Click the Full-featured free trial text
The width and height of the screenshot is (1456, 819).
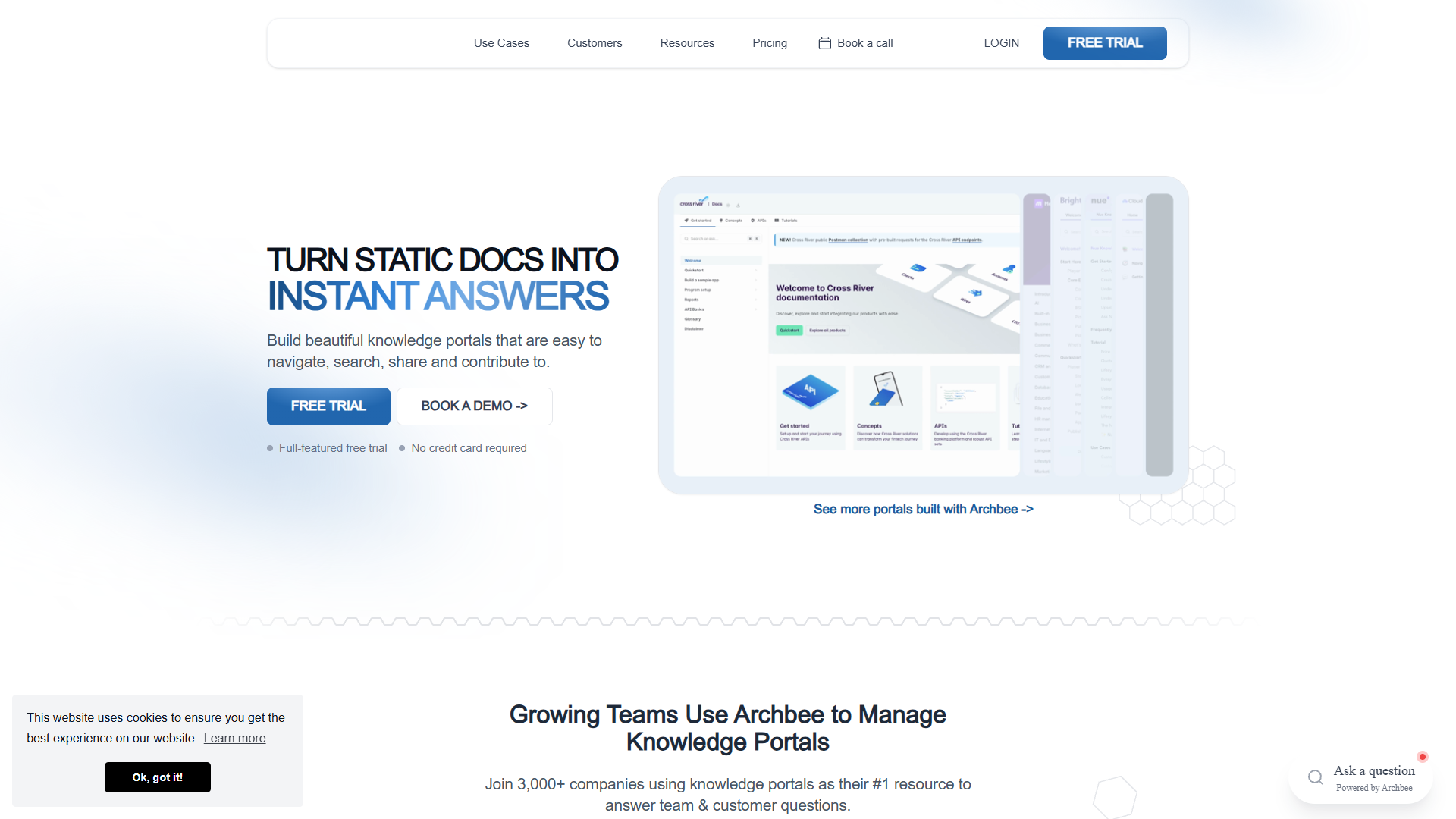click(x=333, y=448)
